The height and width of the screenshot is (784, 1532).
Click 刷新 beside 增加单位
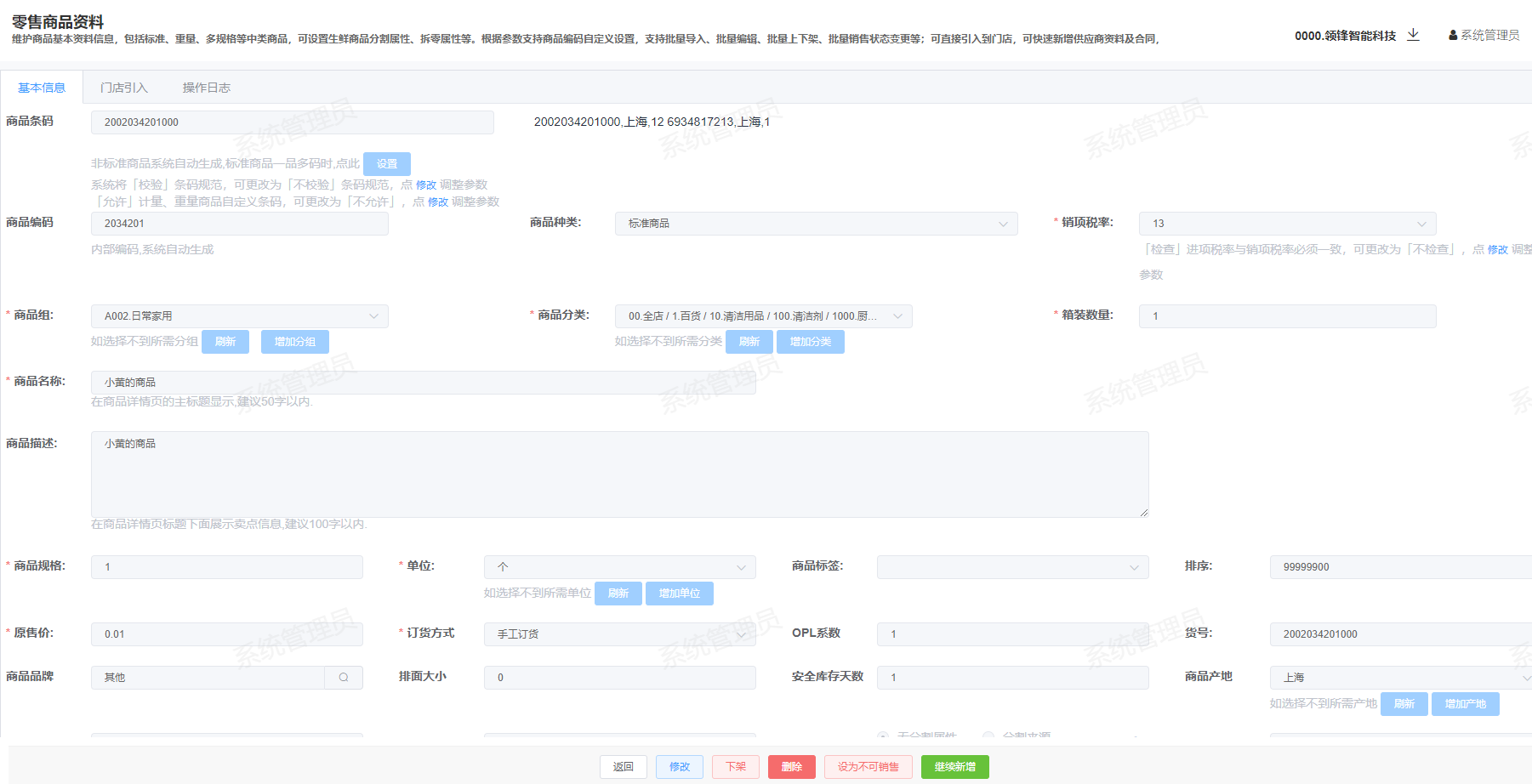(x=618, y=594)
